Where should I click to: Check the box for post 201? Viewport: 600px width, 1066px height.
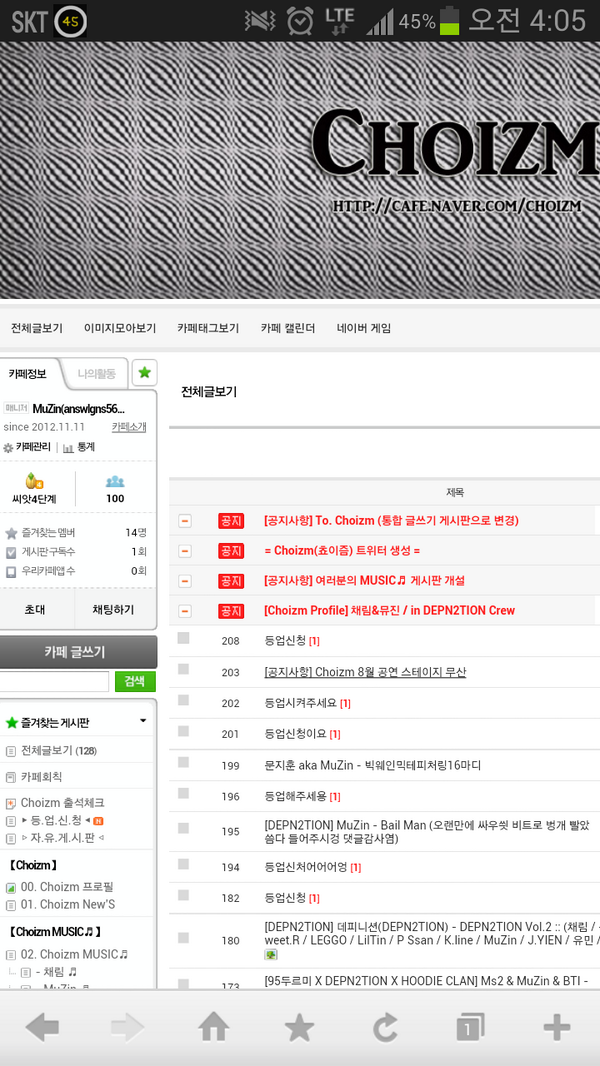(183, 731)
